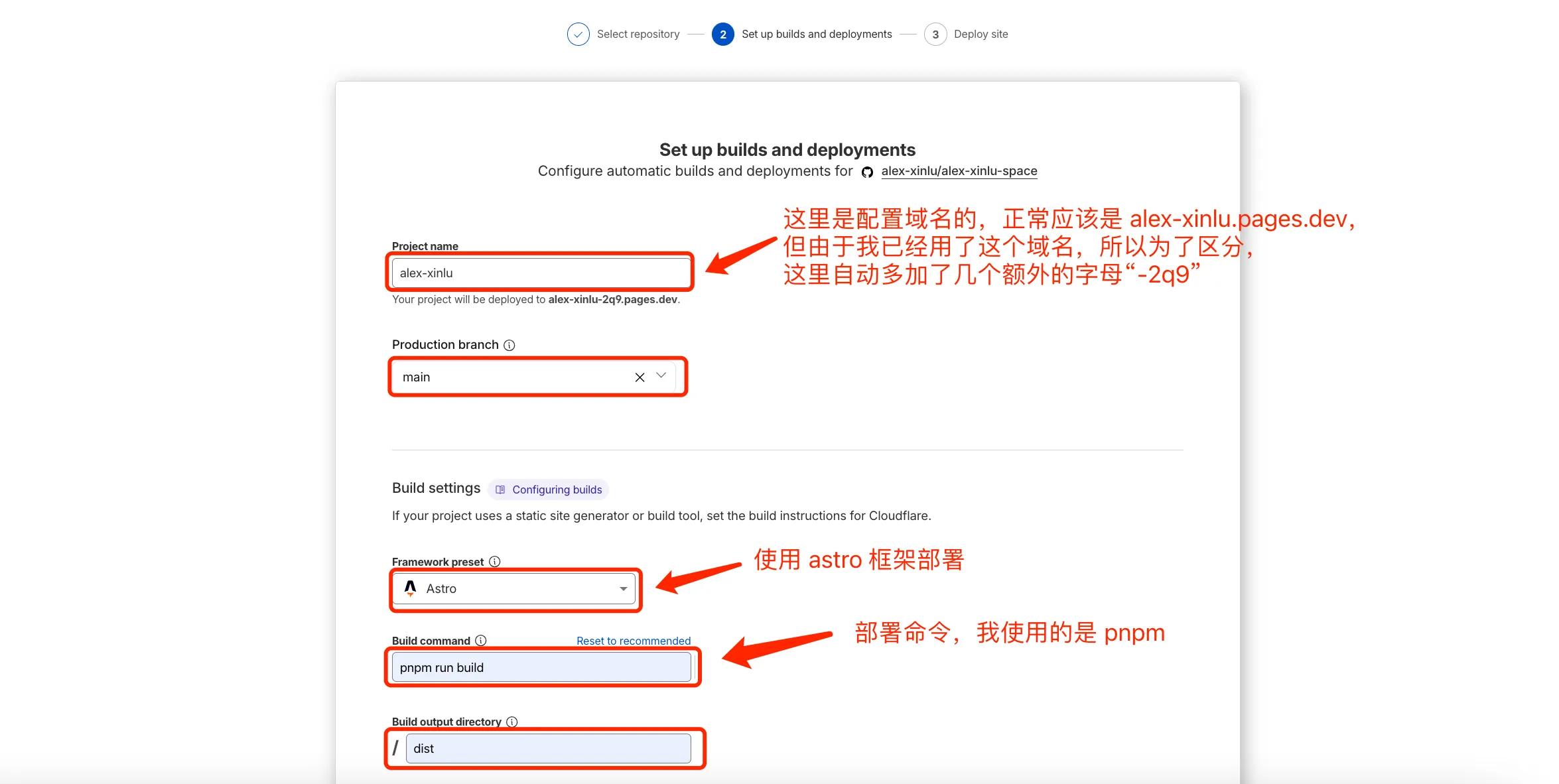1559x784 pixels.
Task: Open Framework preset info tooltip icon
Action: pos(494,562)
